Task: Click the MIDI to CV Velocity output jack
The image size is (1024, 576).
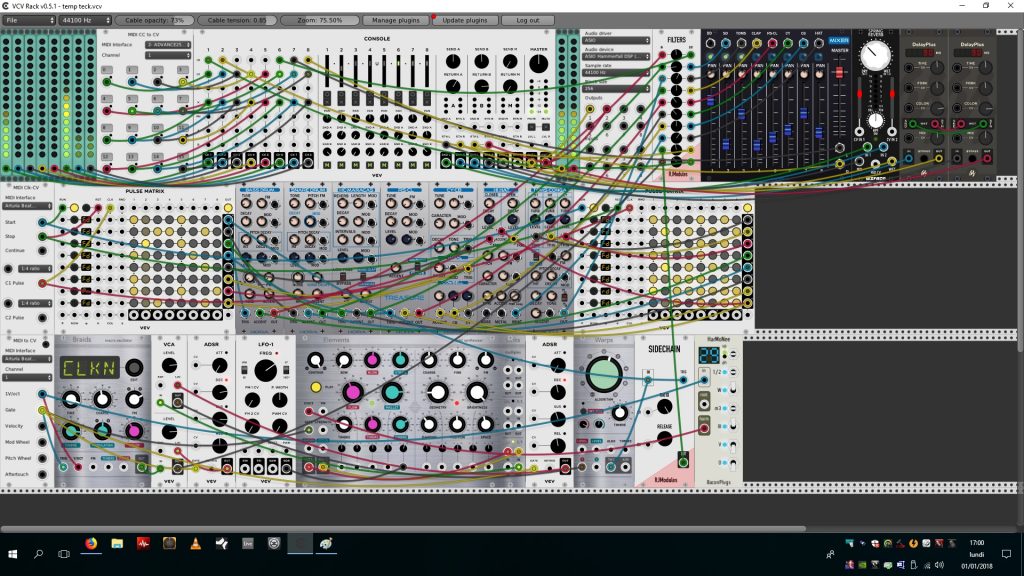Action: [x=42, y=426]
